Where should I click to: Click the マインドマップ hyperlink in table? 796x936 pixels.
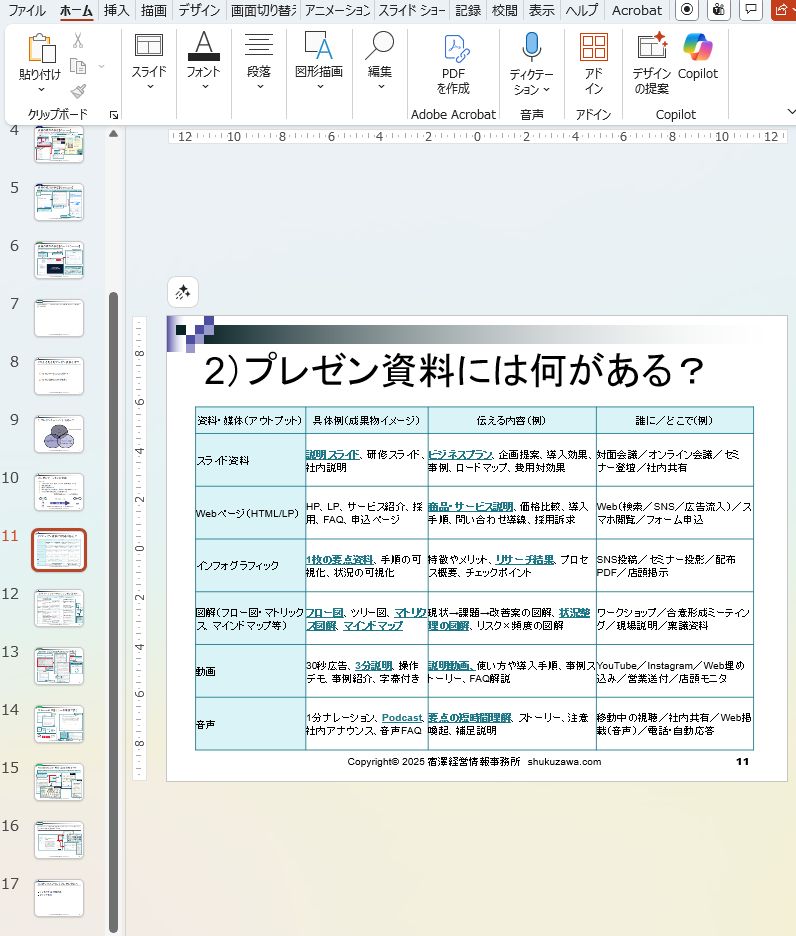click(373, 625)
